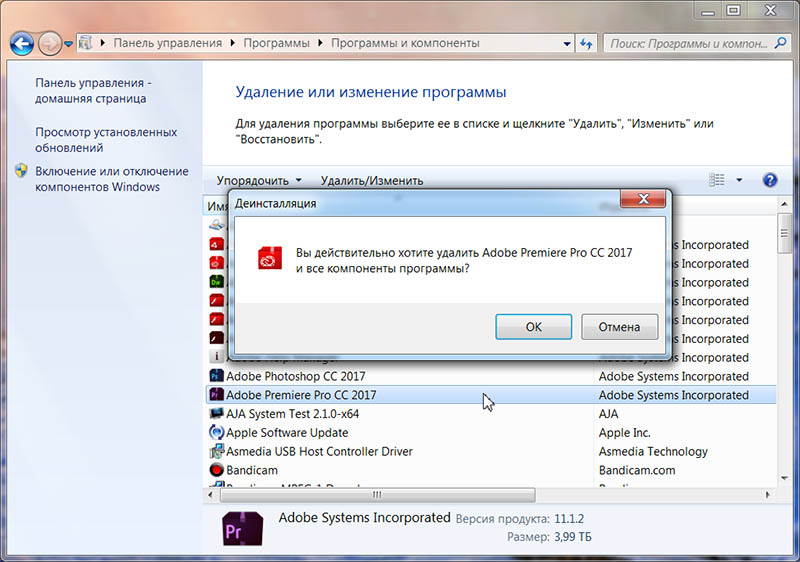This screenshot has height=562, width=800.
Task: Click AJA System Test icon
Action: (216, 413)
